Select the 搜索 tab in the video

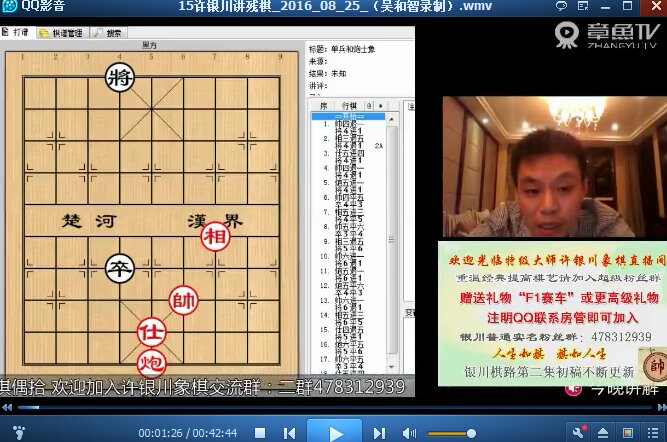[x=109, y=33]
